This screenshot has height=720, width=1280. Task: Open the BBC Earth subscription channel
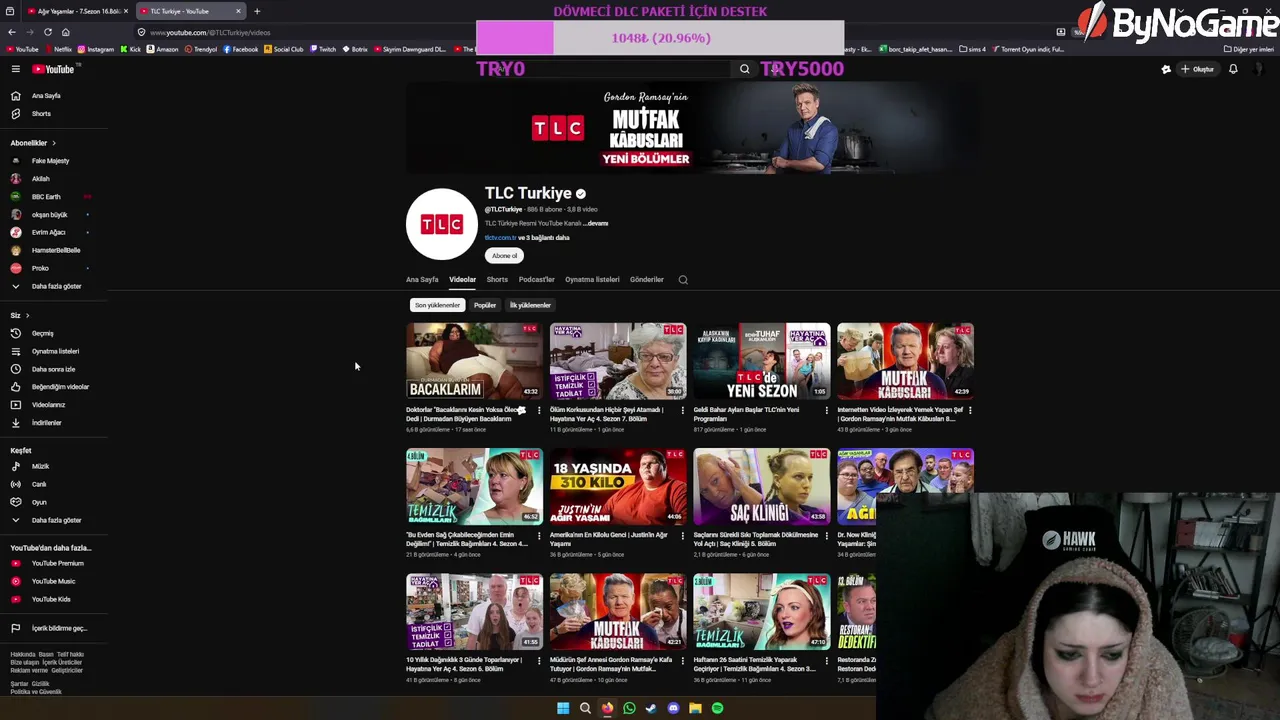pyautogui.click(x=46, y=197)
